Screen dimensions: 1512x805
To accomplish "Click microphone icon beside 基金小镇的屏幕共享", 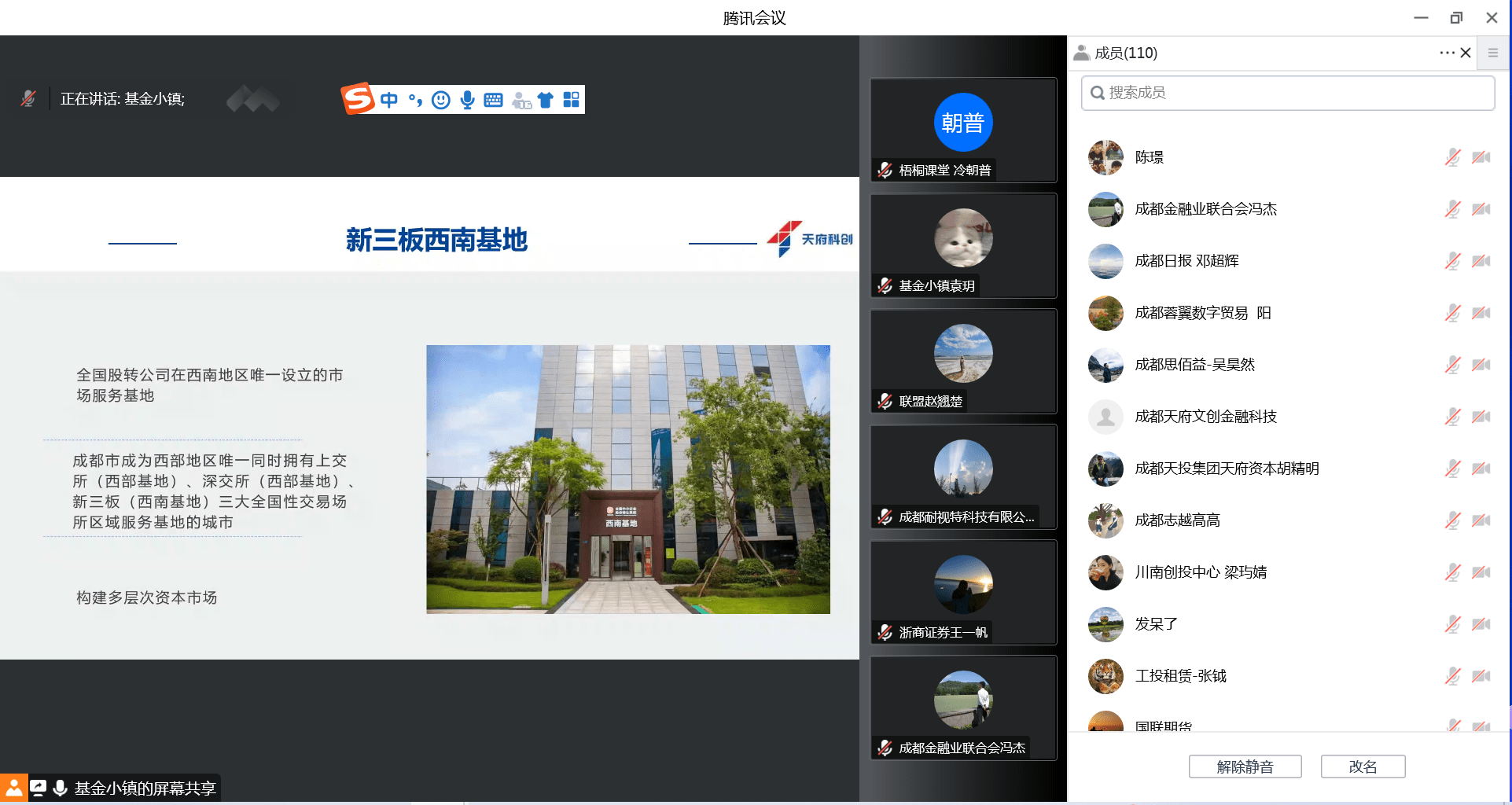I will [60, 788].
